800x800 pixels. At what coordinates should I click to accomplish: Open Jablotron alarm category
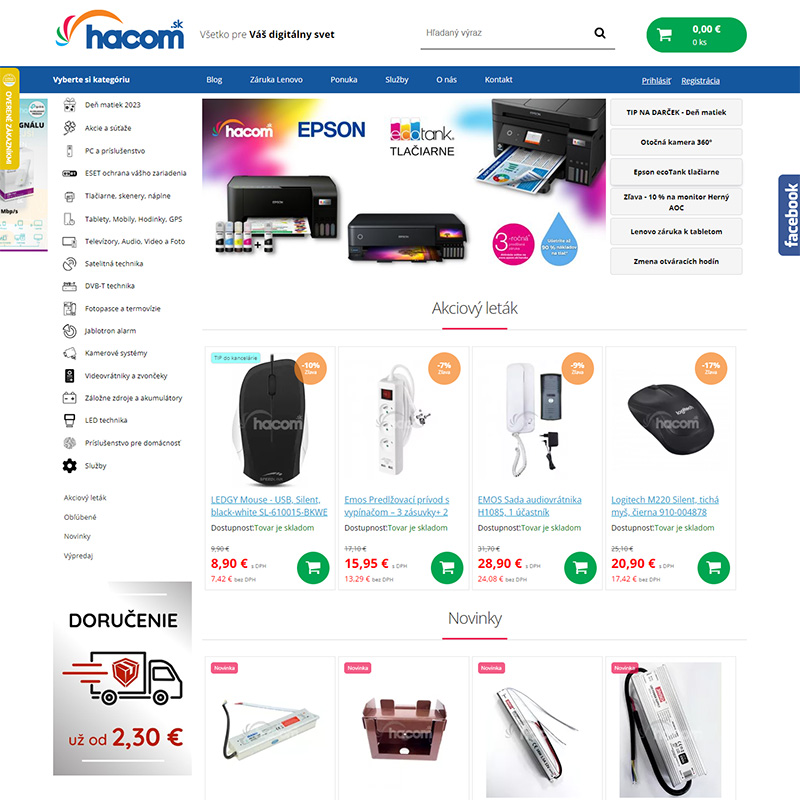tap(110, 331)
